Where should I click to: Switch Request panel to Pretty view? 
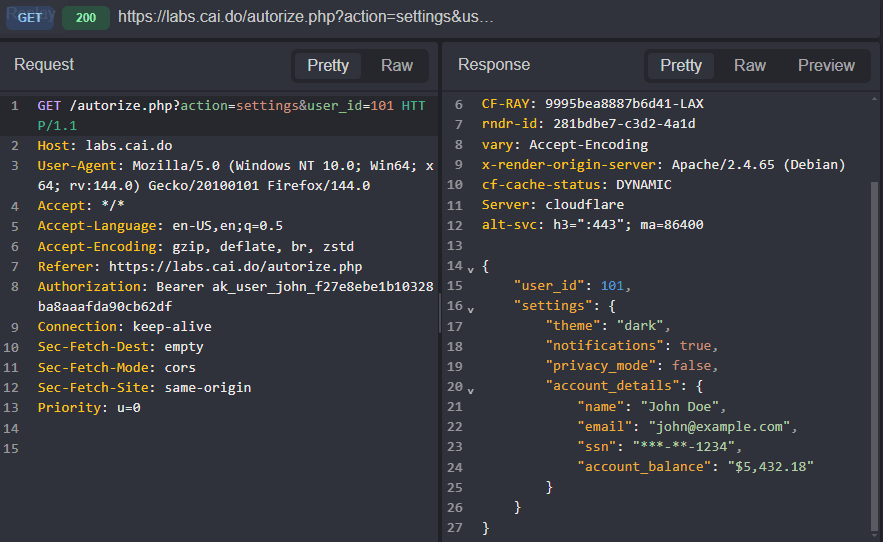coord(328,66)
